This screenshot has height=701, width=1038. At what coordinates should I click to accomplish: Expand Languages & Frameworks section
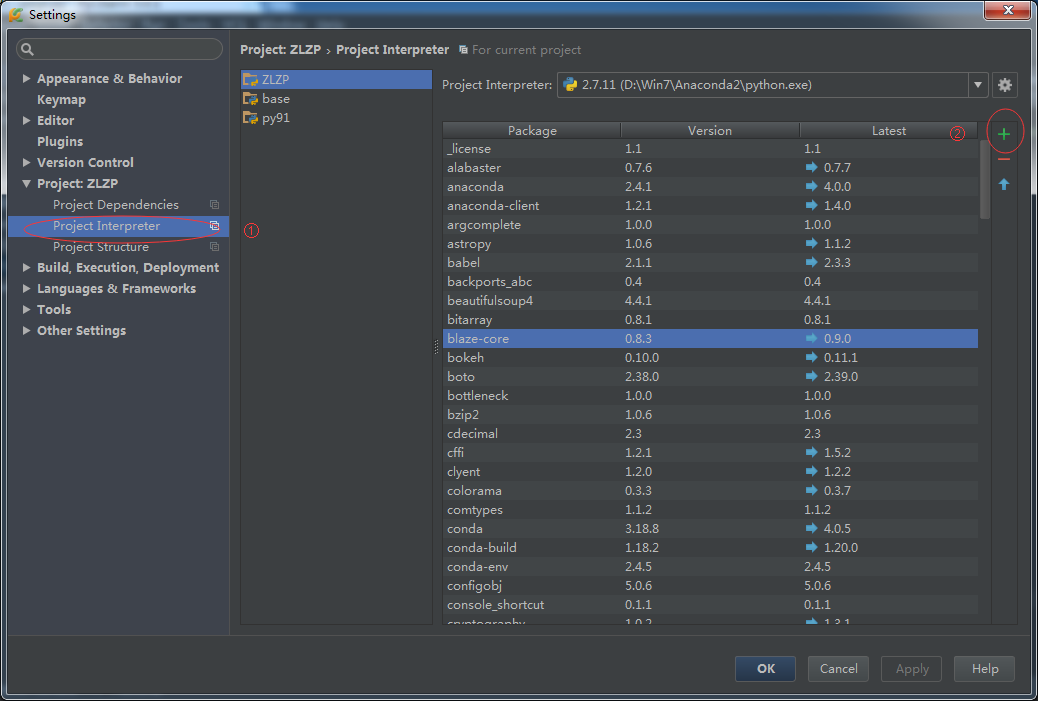point(26,289)
